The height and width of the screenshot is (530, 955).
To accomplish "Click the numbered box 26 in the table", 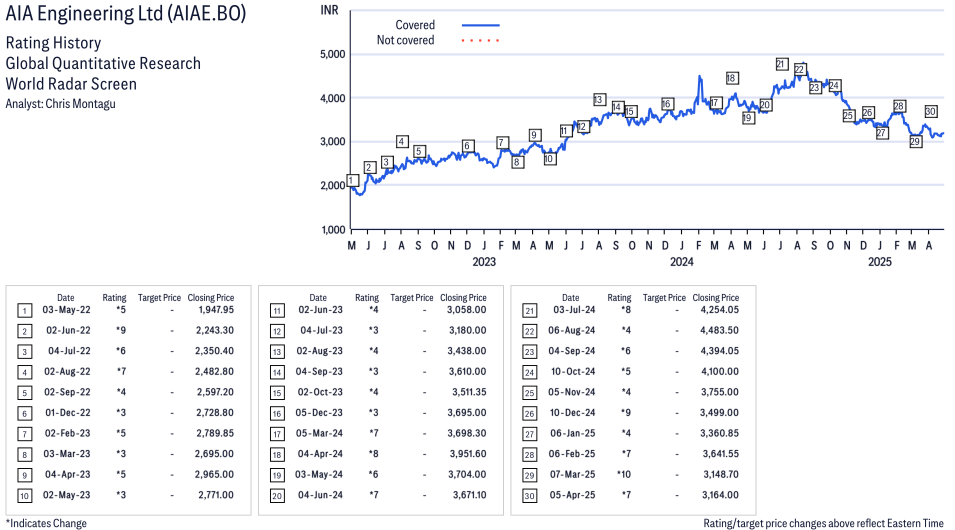I will click(x=530, y=413).
